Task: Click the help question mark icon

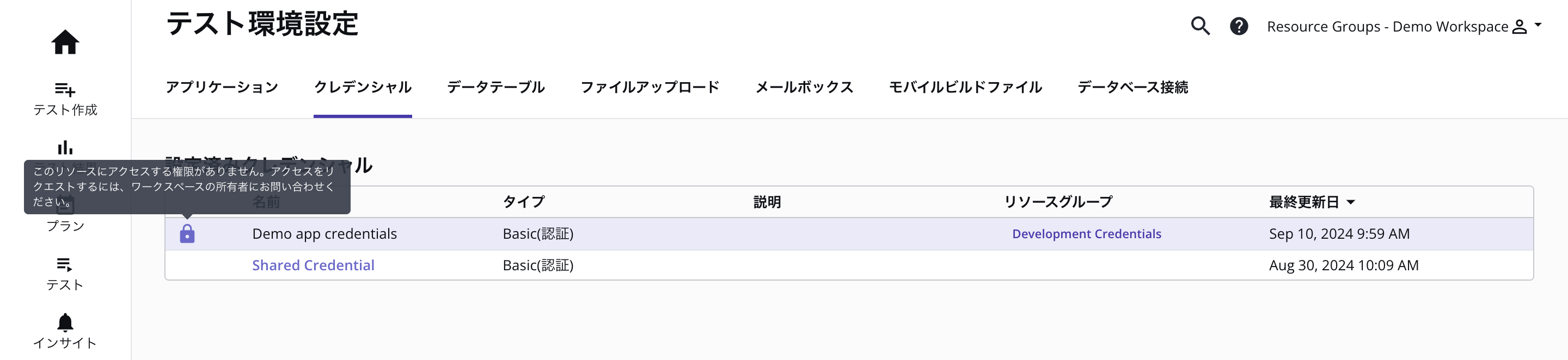Action: click(1239, 27)
